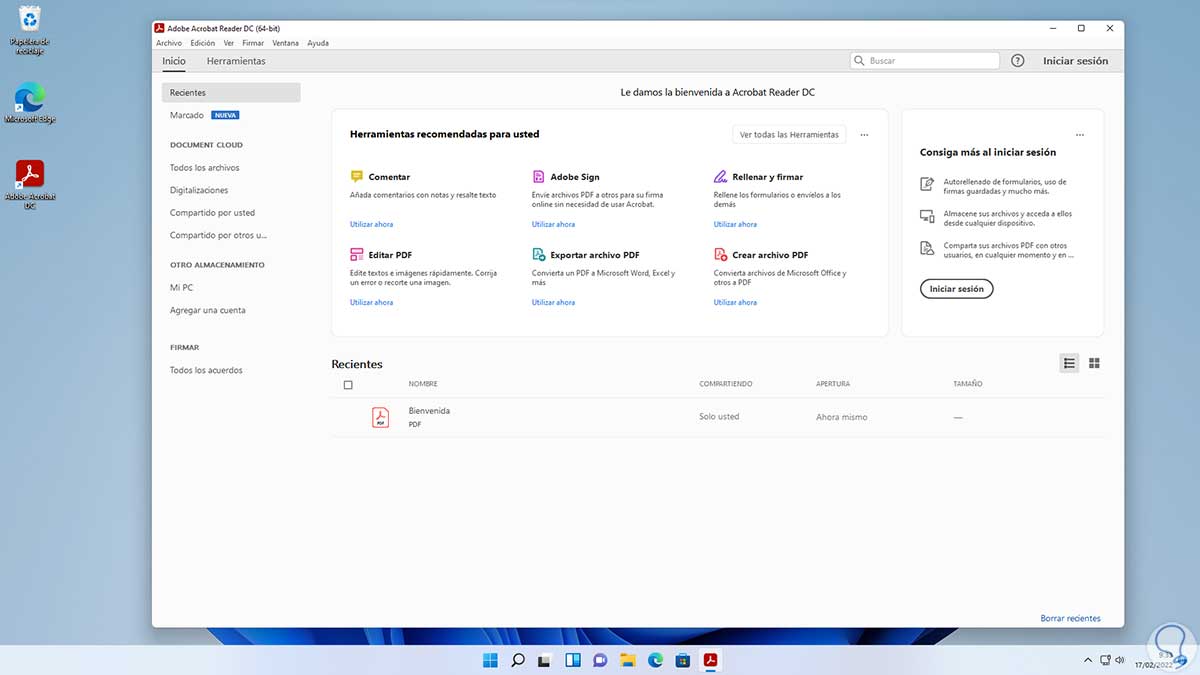Select Recientes in the sidebar

(231, 92)
